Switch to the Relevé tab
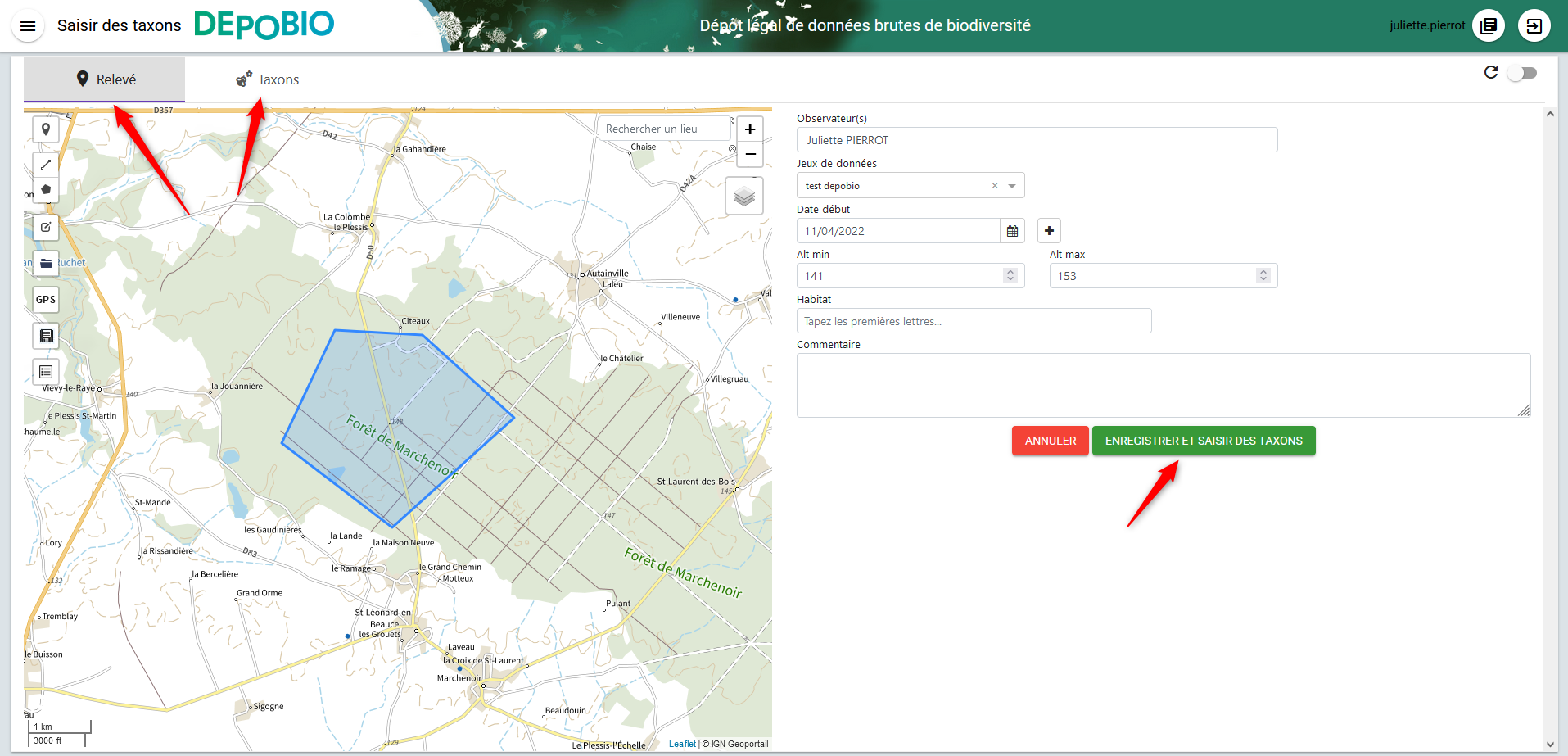Viewport: 1568px width, 756px height. point(105,79)
